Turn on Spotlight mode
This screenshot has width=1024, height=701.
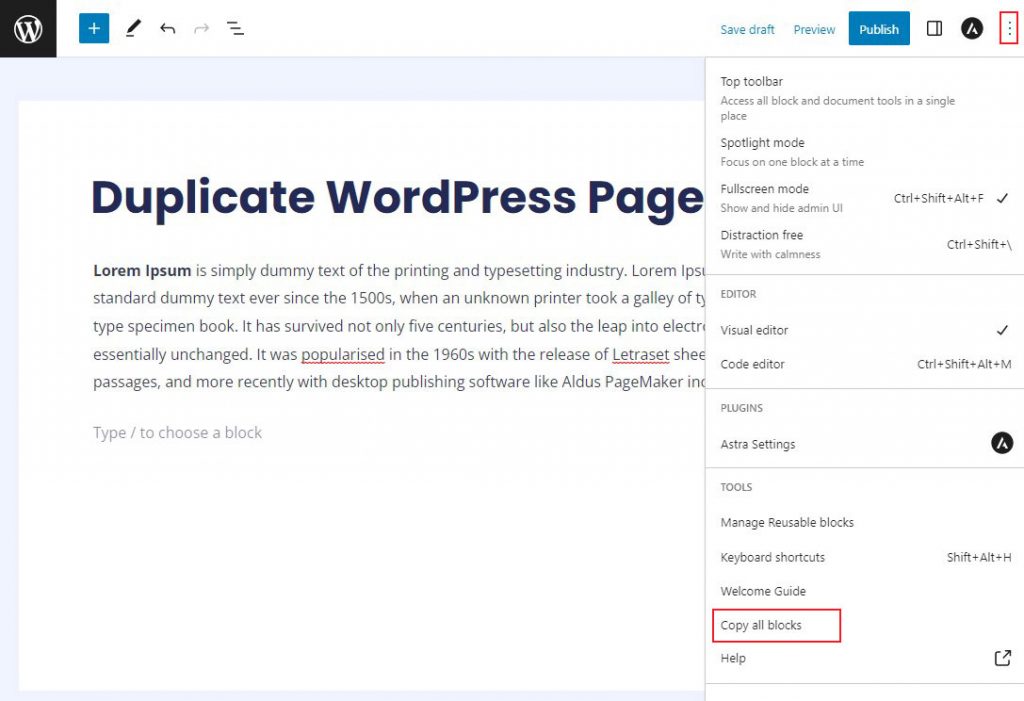point(763,142)
